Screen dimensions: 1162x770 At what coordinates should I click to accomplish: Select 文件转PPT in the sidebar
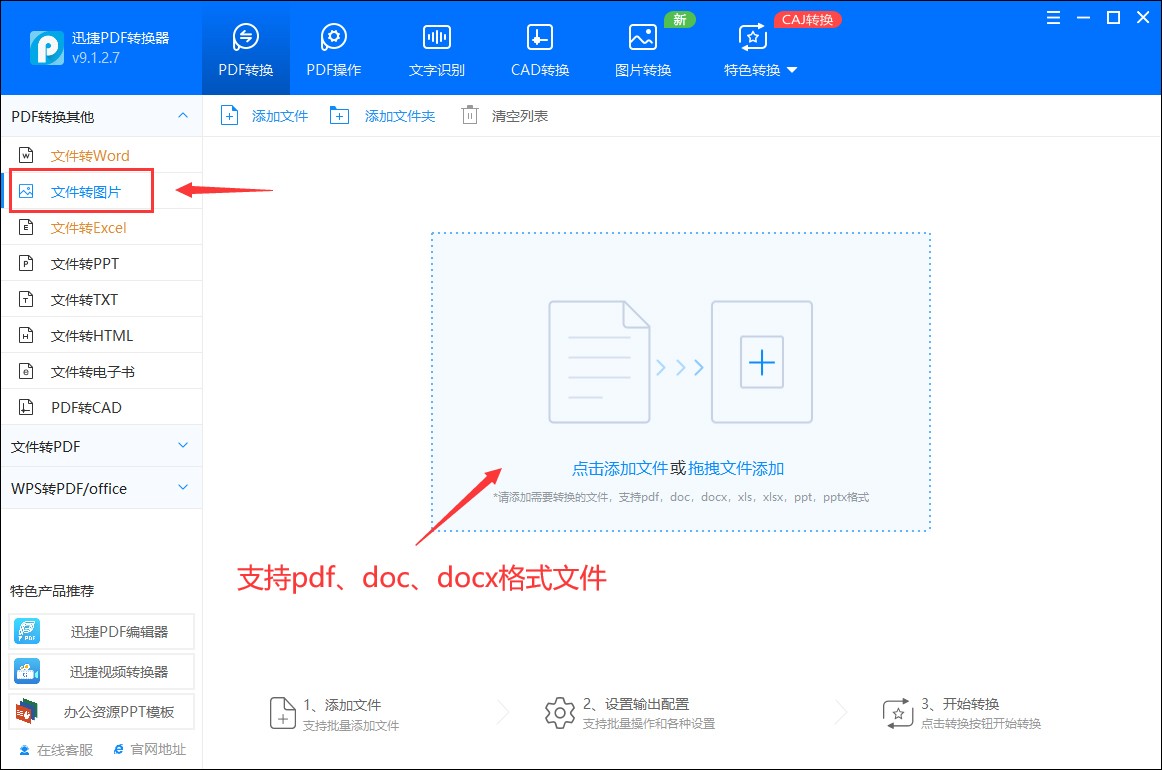point(102,263)
